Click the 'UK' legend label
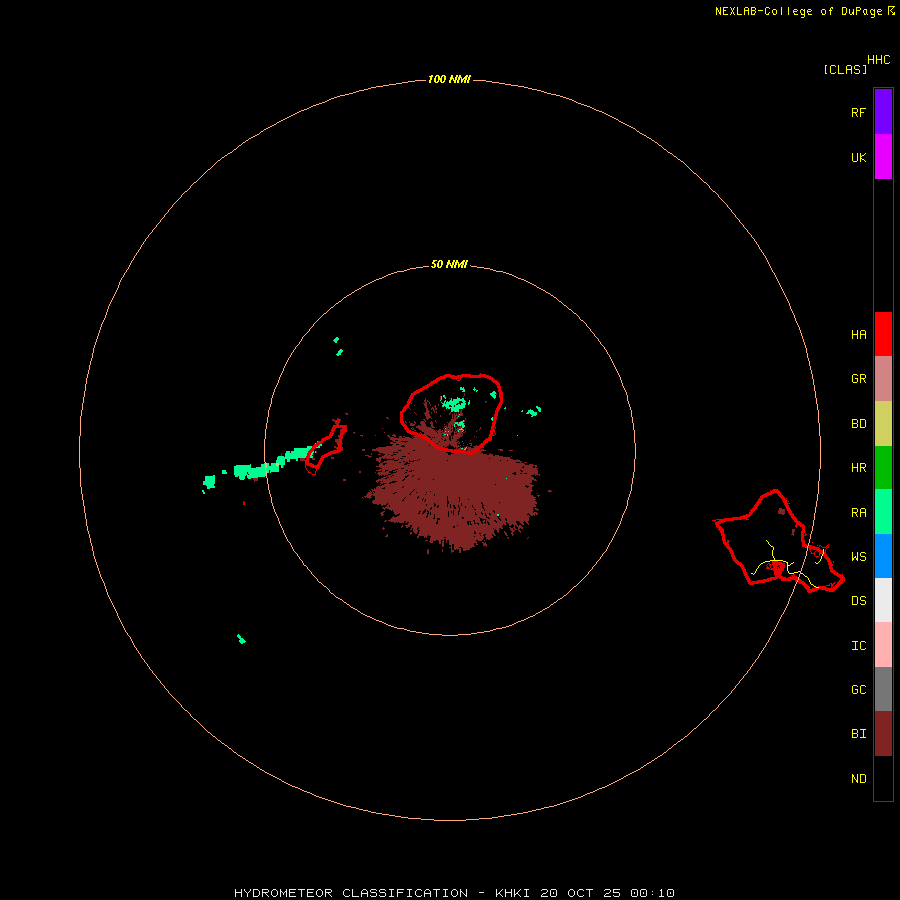The width and height of the screenshot is (900, 900). (858, 157)
